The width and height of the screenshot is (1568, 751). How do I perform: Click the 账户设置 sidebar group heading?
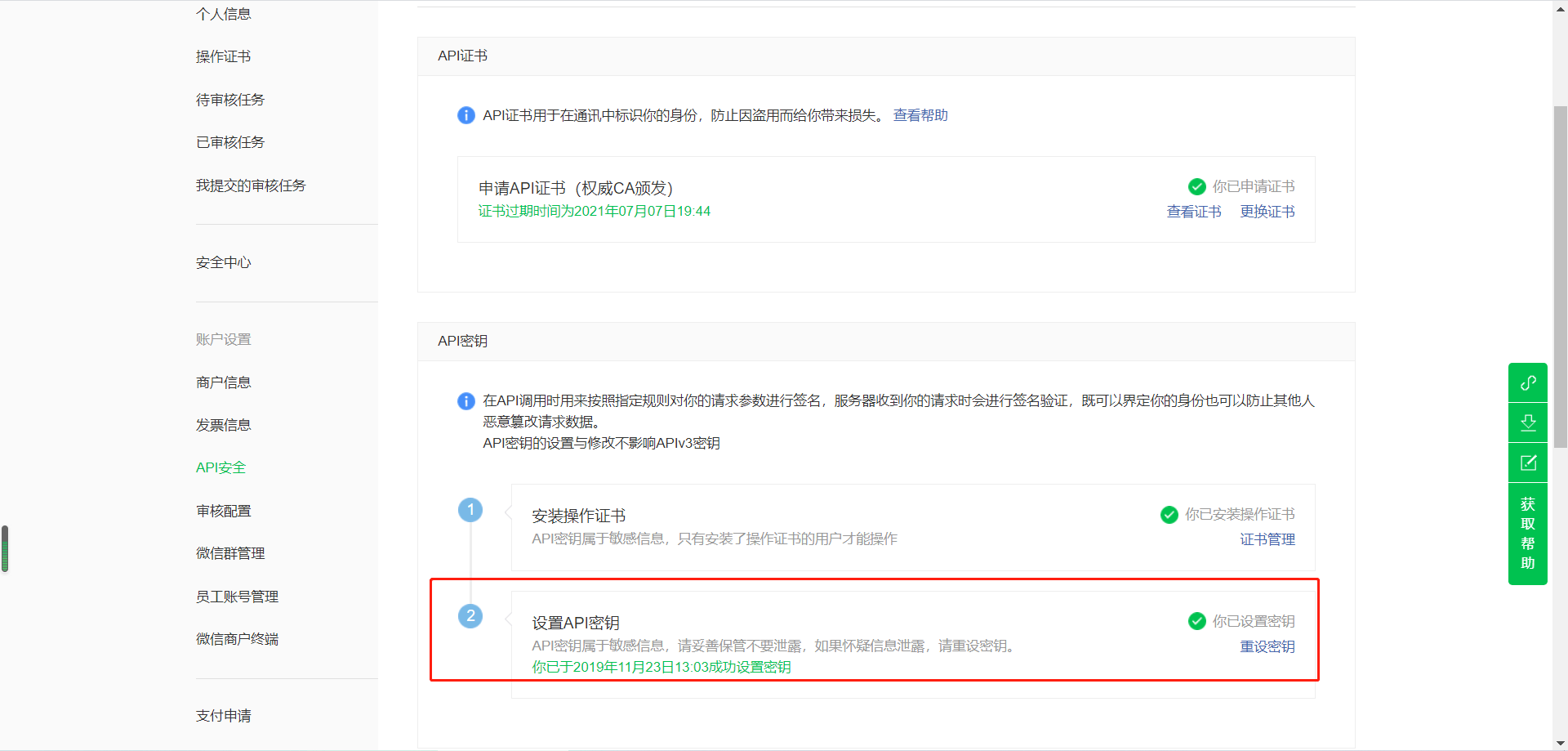click(224, 339)
